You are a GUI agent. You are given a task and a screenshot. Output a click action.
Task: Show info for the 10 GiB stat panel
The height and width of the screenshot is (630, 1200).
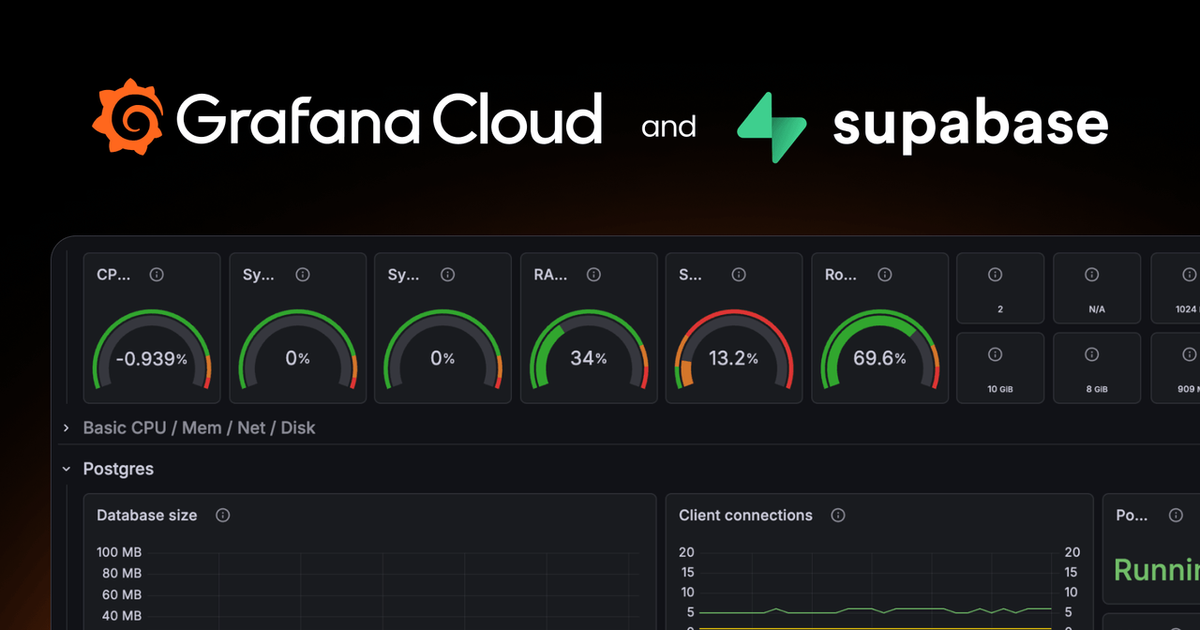pyautogui.click(x=995, y=353)
